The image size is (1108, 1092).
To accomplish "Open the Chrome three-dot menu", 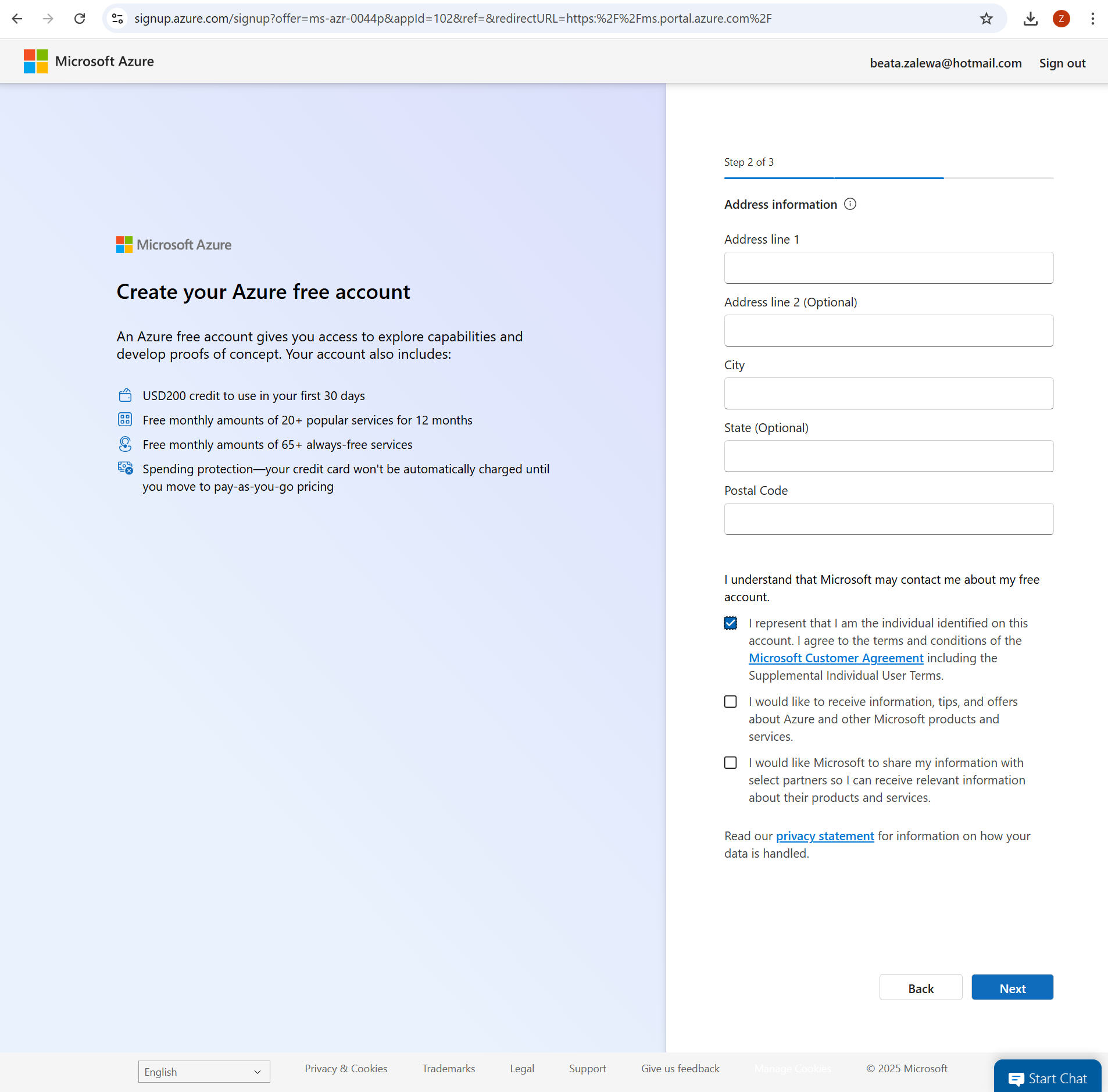I will [1093, 19].
